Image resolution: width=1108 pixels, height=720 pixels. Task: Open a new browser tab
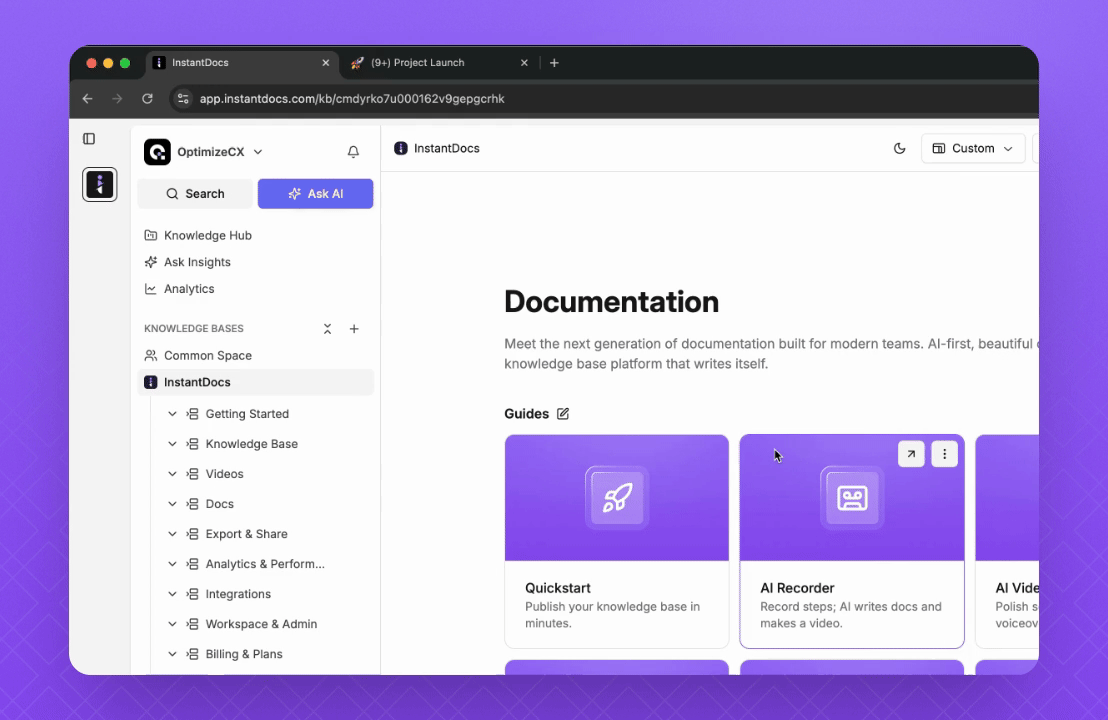tap(555, 63)
